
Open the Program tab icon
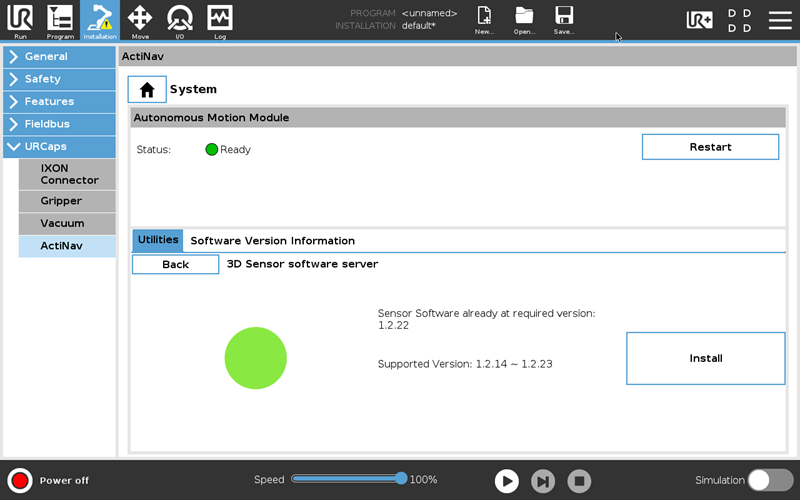60,20
